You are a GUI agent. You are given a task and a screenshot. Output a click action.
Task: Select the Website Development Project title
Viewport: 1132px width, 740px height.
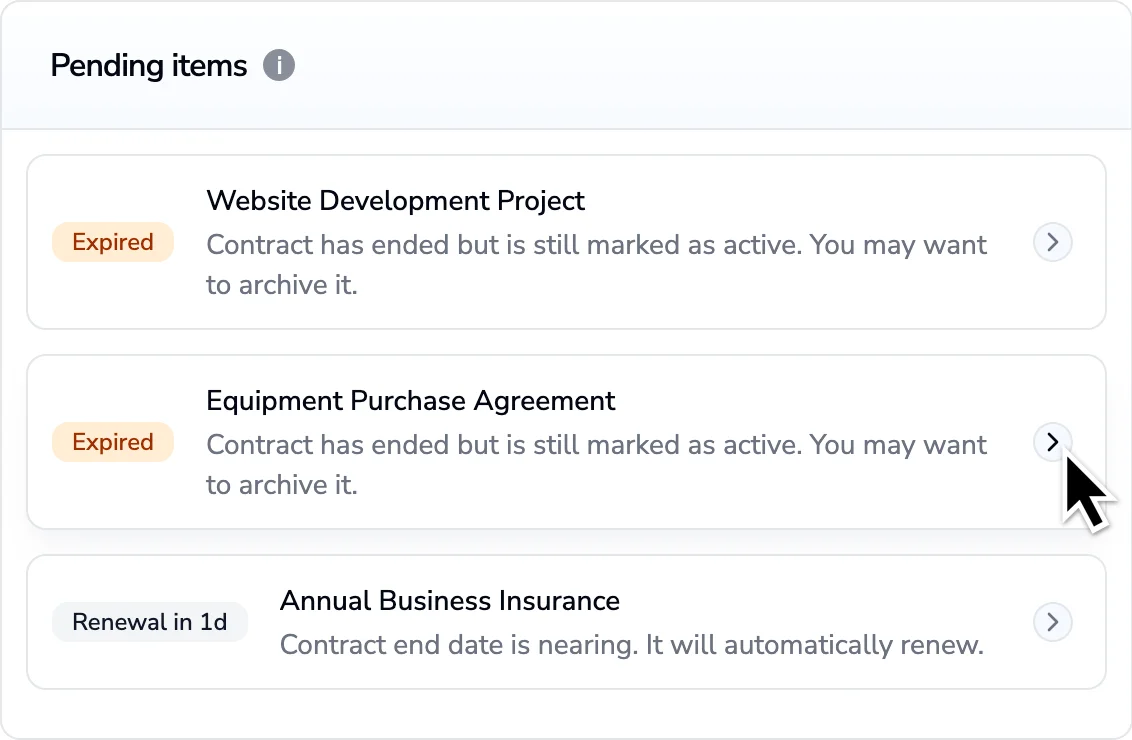point(395,201)
